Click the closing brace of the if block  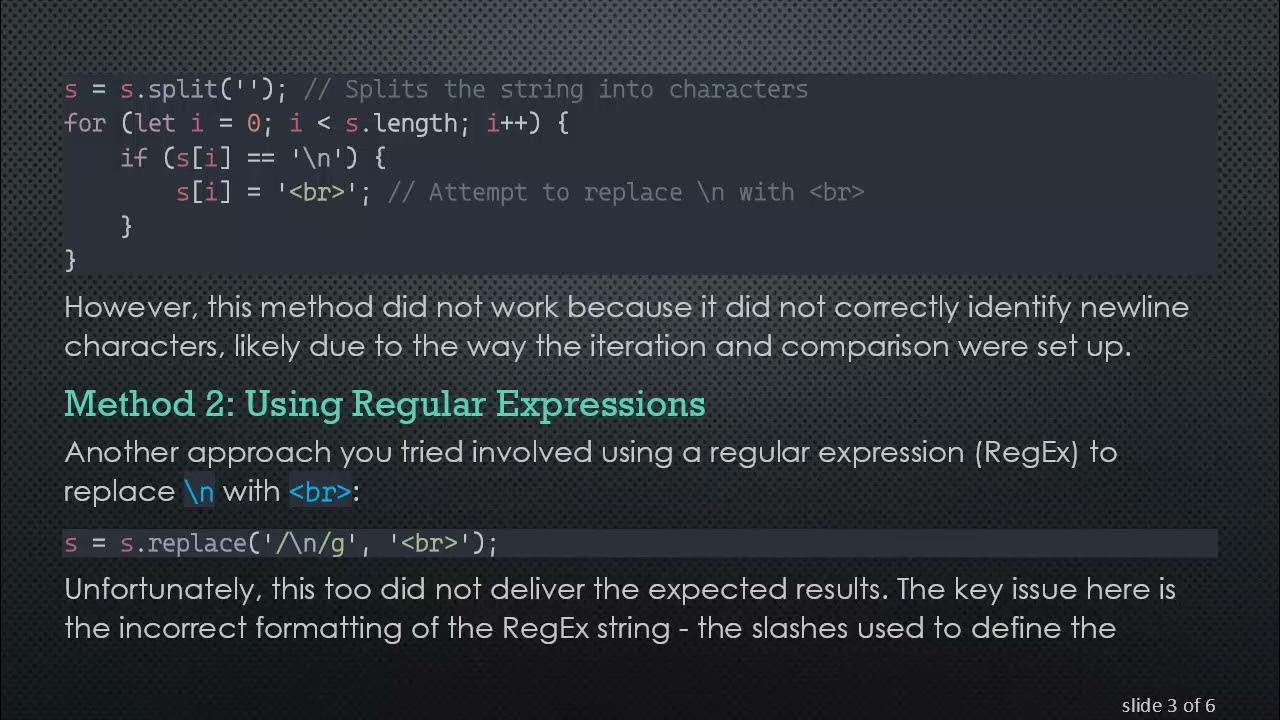pos(126,226)
